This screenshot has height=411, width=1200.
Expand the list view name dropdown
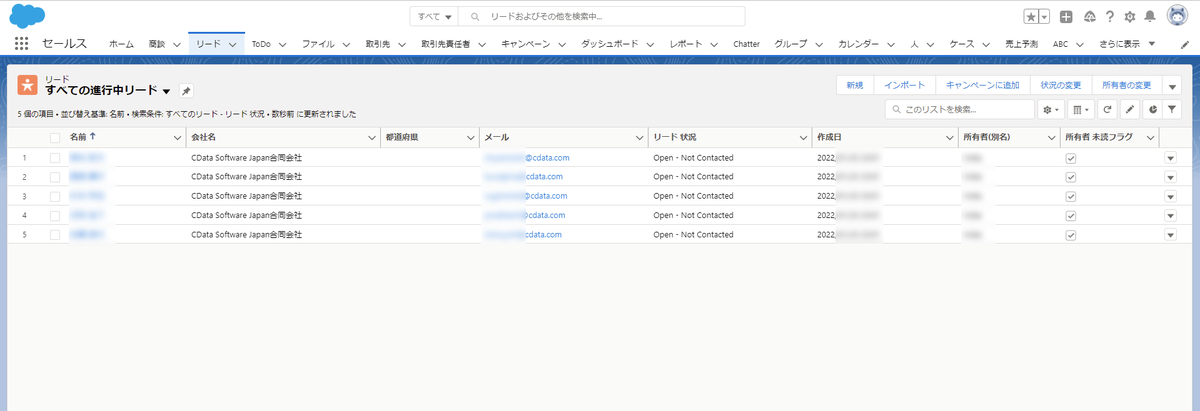point(166,91)
